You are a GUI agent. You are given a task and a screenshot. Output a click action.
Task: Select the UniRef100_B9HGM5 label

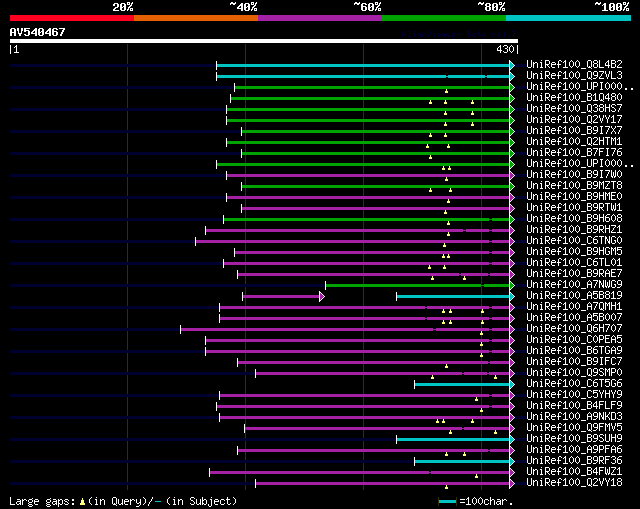(574, 252)
